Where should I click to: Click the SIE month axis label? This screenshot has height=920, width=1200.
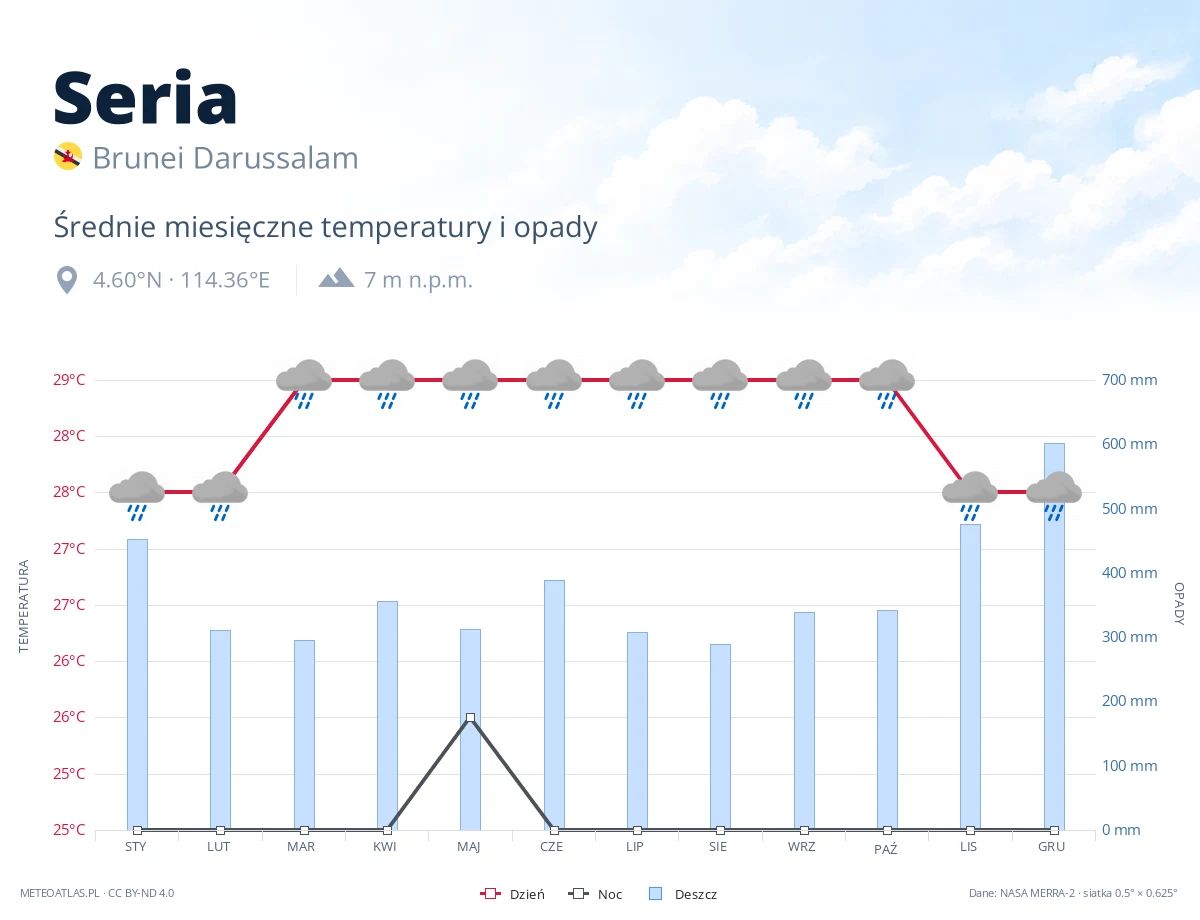coord(718,846)
